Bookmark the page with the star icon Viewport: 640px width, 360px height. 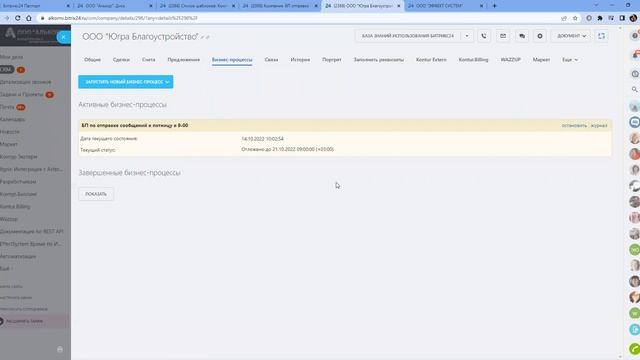pos(575,18)
